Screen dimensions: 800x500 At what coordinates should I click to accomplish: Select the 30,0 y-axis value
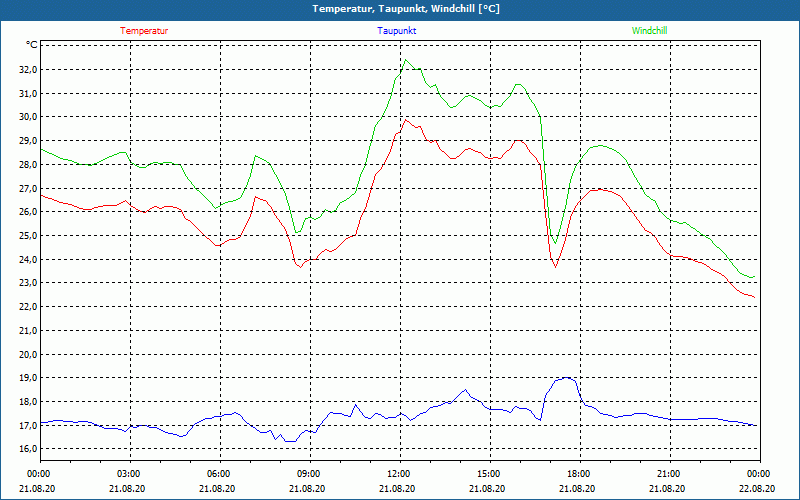29,117
